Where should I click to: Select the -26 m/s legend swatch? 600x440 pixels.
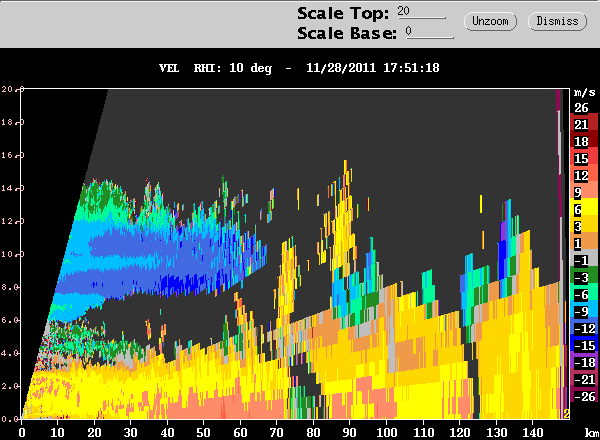584,394
